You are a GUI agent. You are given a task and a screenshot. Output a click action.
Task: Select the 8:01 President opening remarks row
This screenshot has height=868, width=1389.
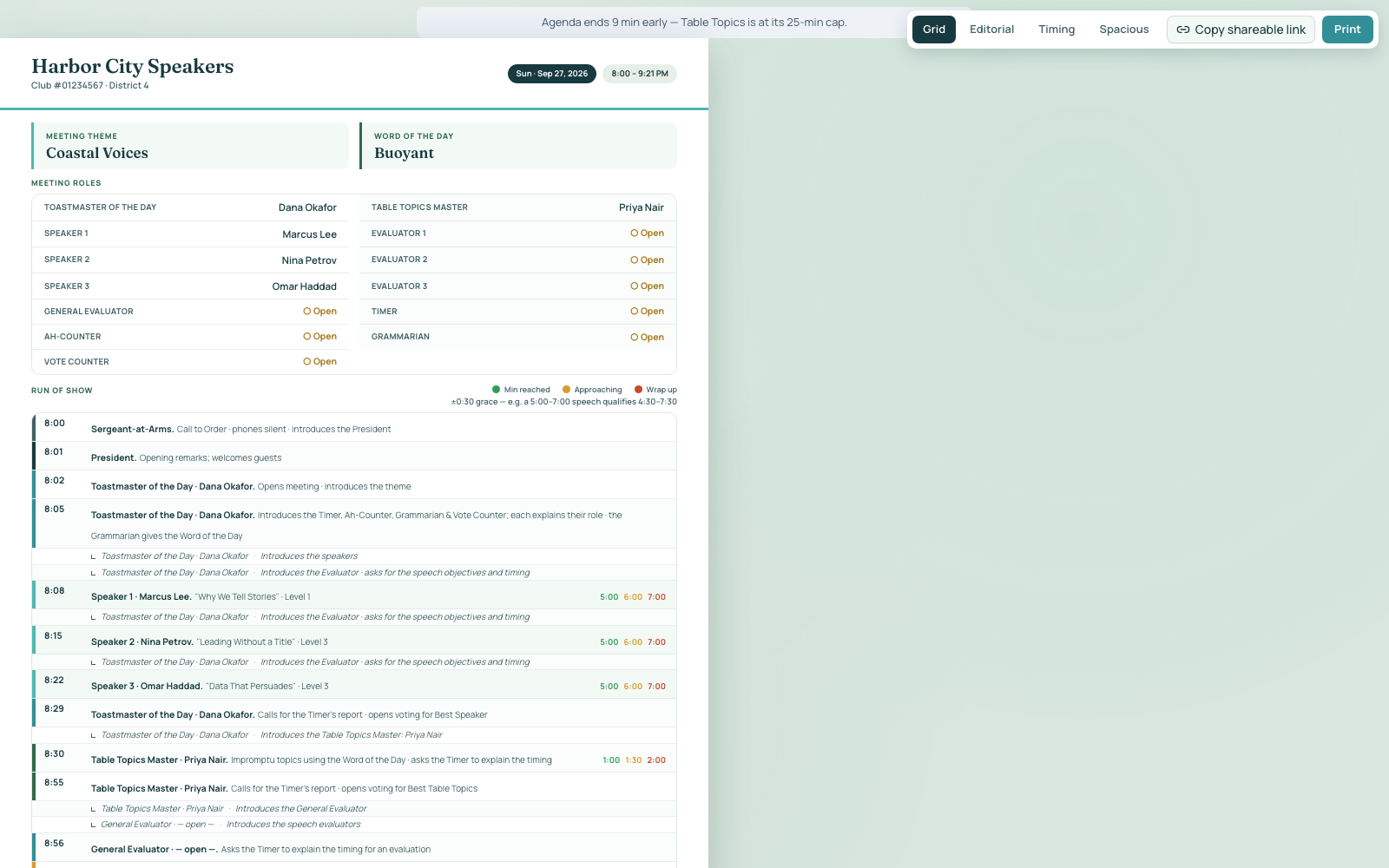(354, 457)
